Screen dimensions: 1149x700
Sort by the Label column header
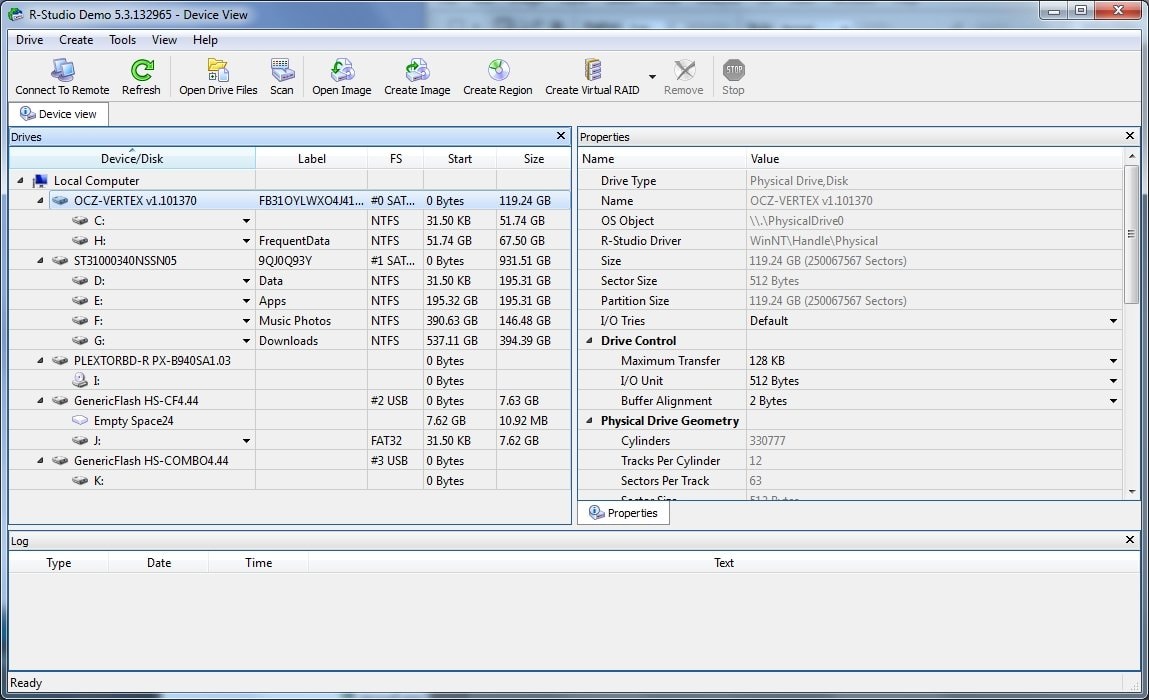click(311, 158)
